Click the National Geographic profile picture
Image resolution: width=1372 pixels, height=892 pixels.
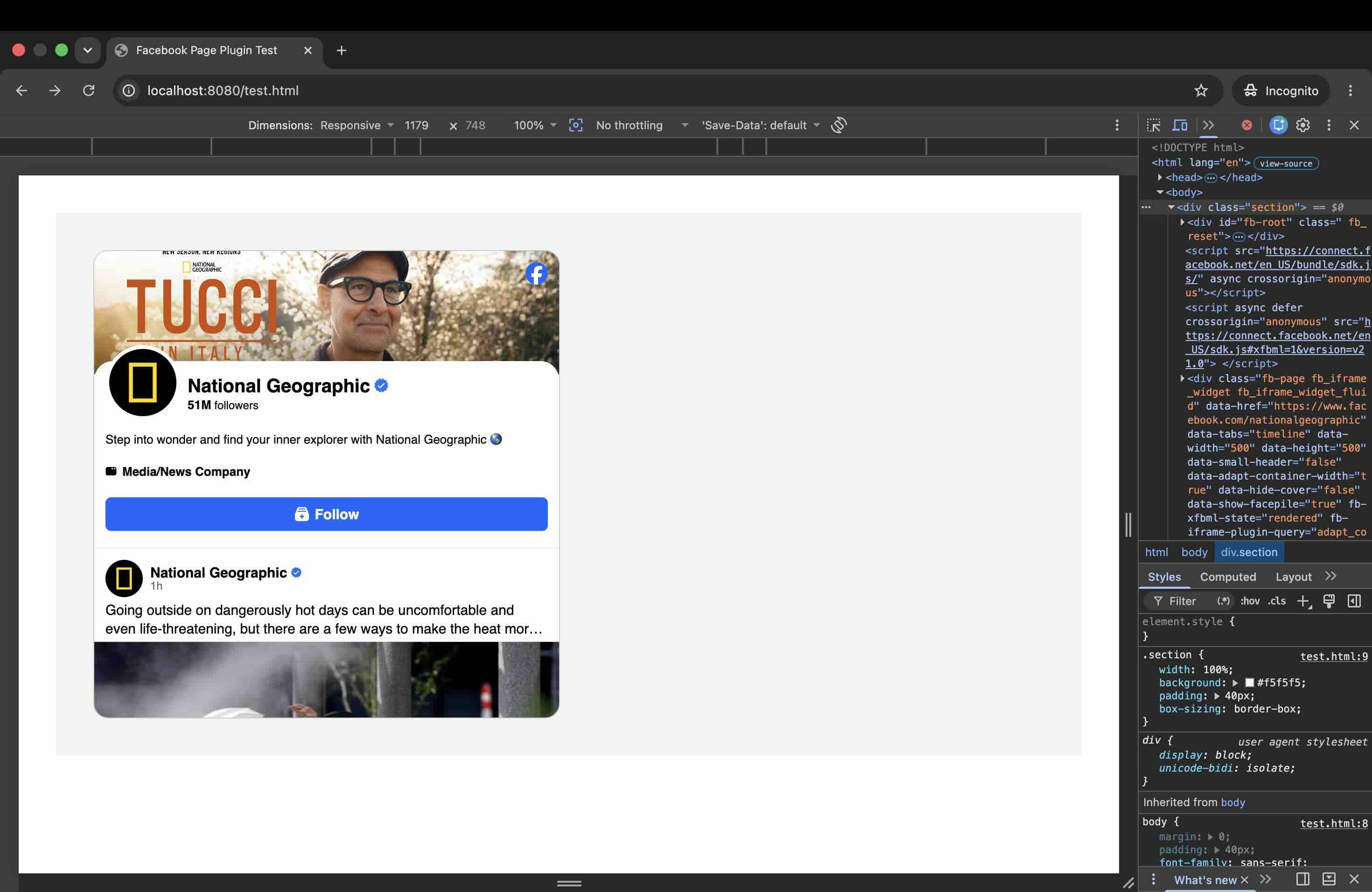[142, 382]
